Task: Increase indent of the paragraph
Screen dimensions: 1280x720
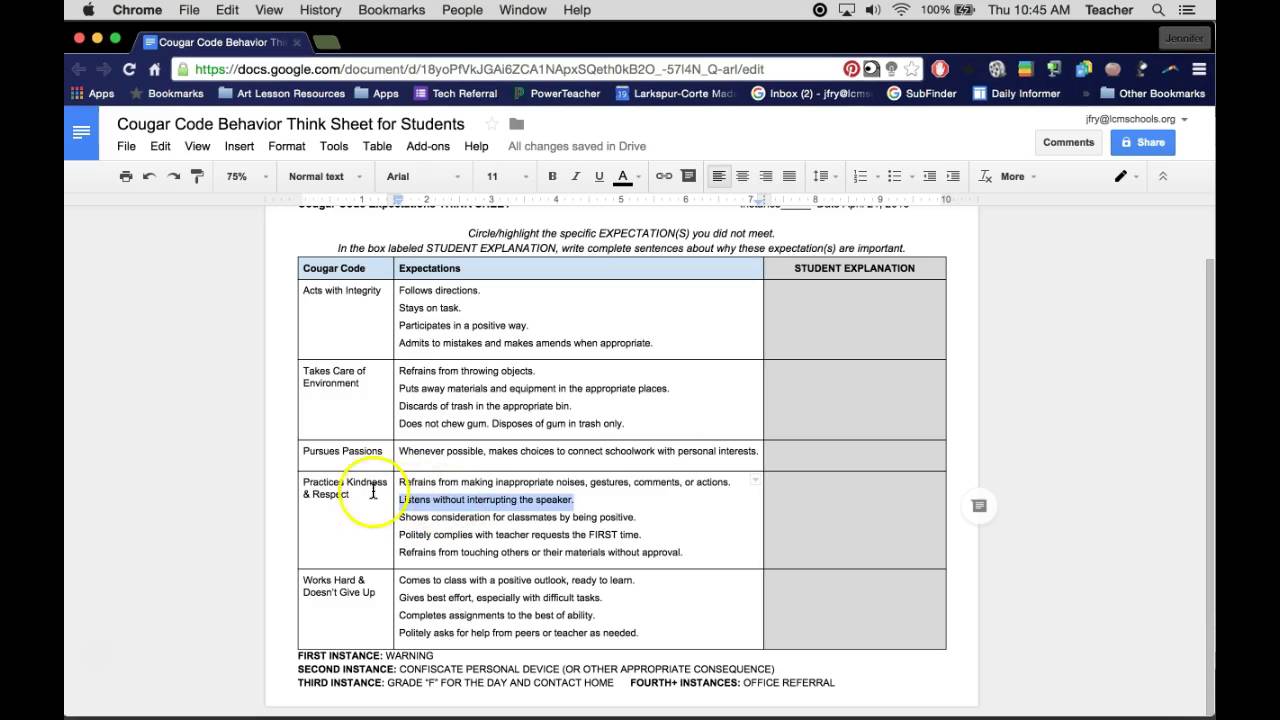Action: point(953,176)
